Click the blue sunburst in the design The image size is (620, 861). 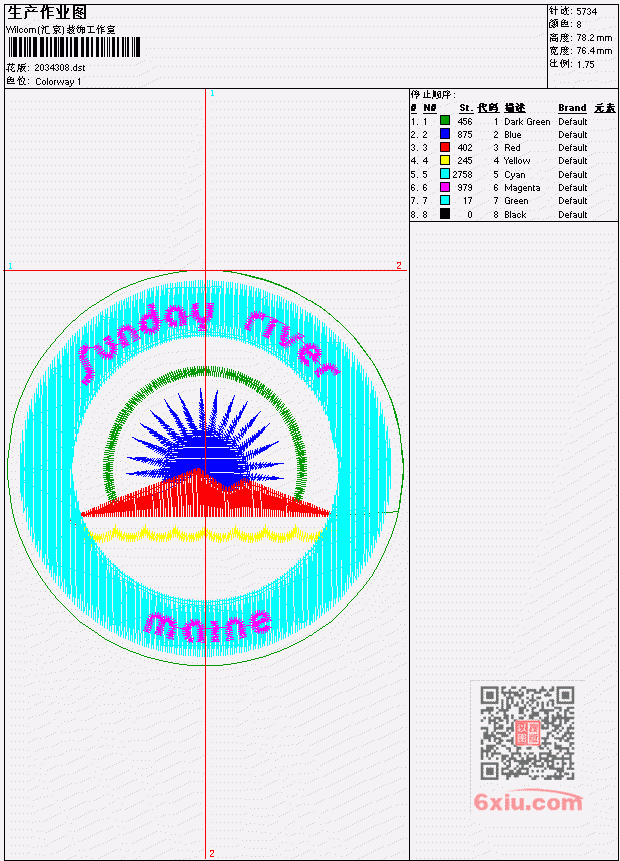(205, 437)
